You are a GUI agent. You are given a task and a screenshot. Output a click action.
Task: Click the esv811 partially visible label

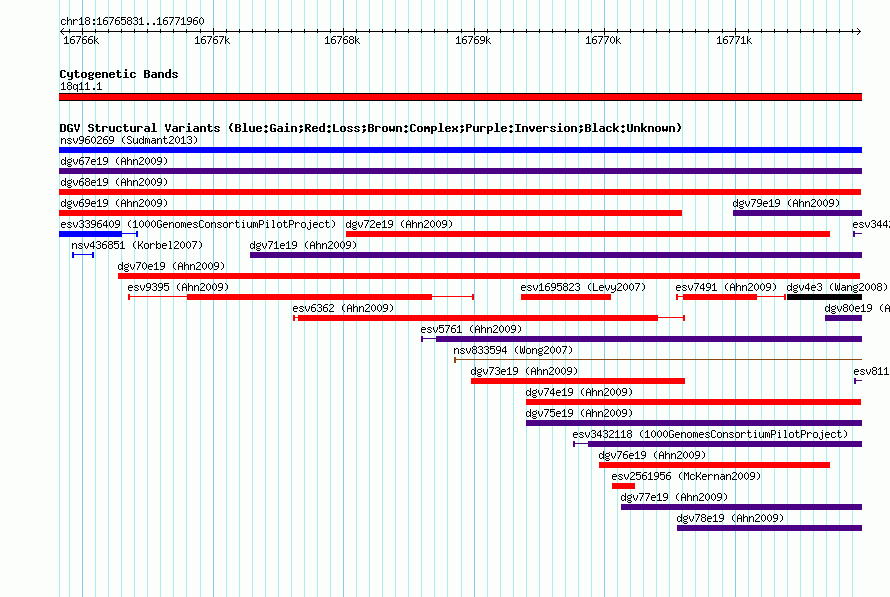tap(871, 371)
